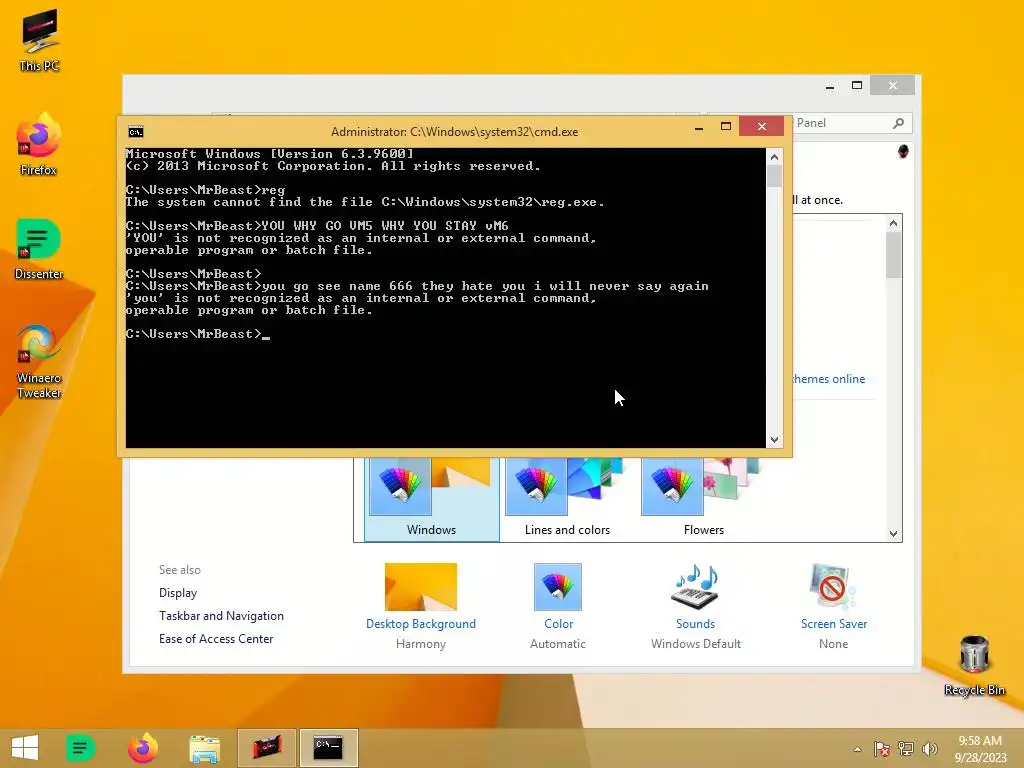
Task: Open This PC desktop icon
Action: (39, 40)
